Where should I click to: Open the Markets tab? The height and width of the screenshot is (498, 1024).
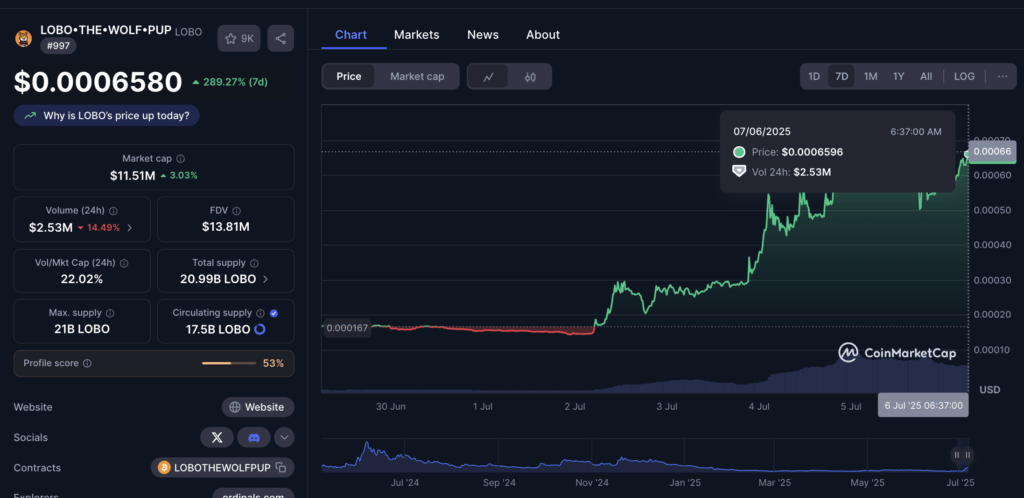click(417, 35)
